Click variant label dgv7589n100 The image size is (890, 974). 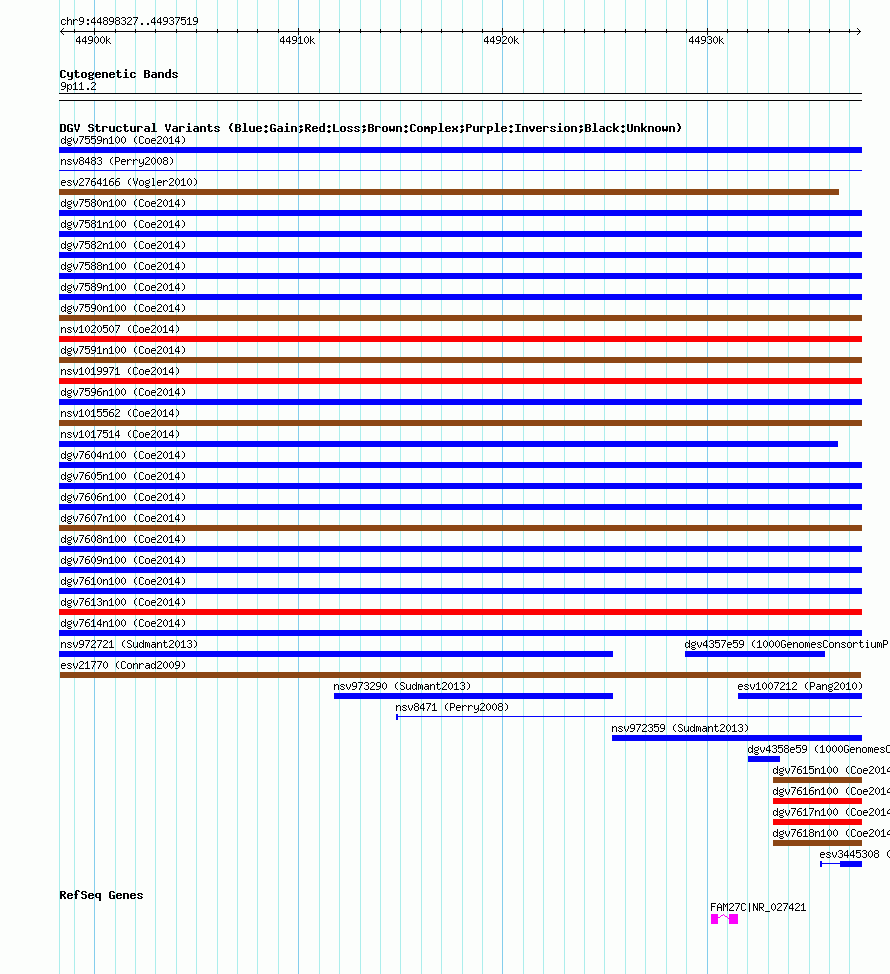tap(123, 288)
